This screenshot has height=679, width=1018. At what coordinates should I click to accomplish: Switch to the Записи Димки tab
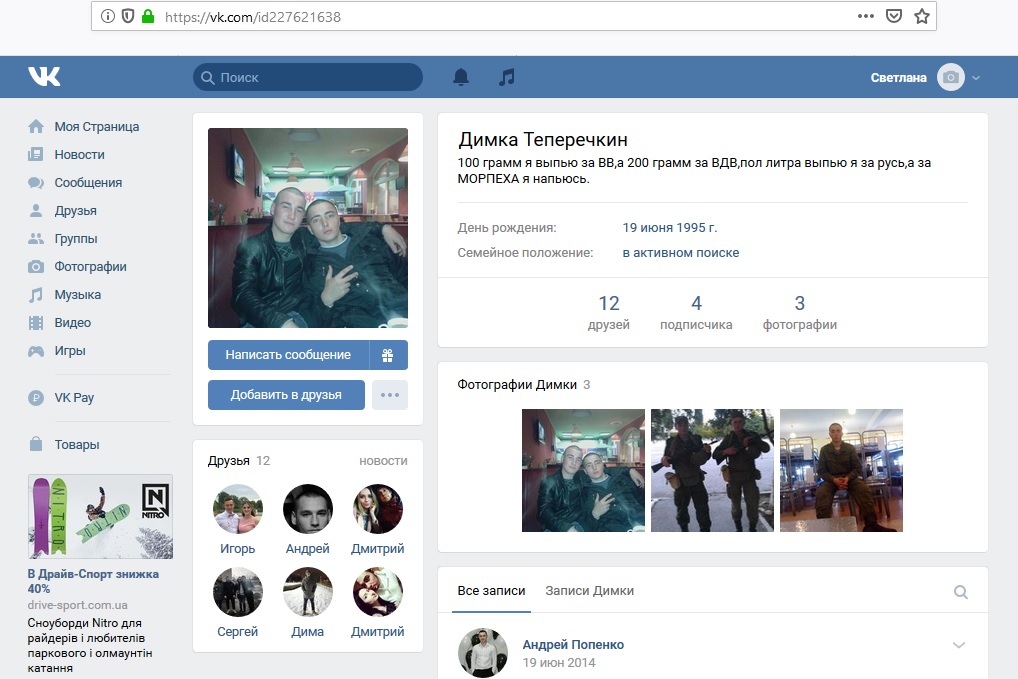tap(589, 591)
